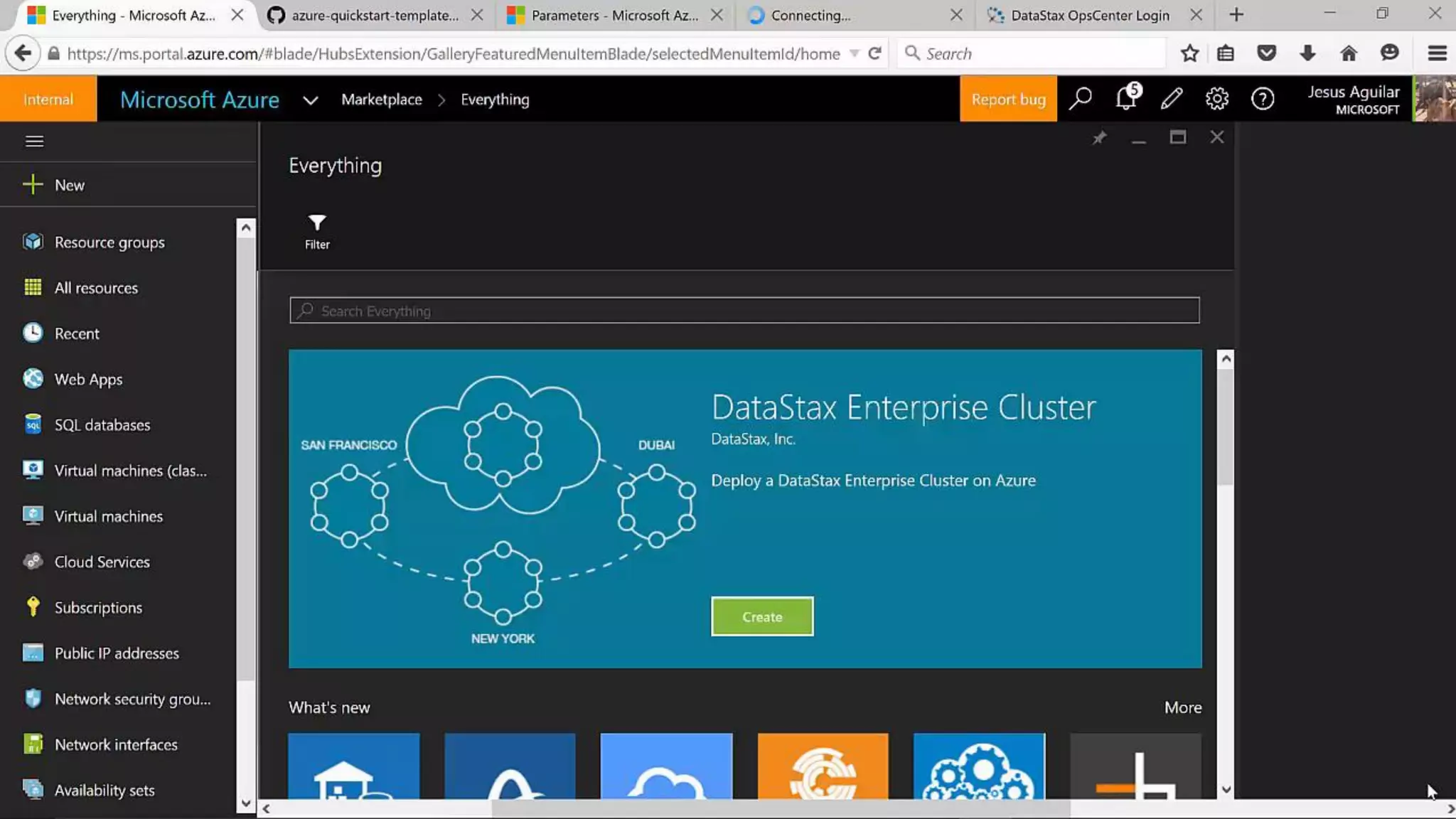Click the green plus New icon
The width and height of the screenshot is (1456, 819).
pos(33,185)
